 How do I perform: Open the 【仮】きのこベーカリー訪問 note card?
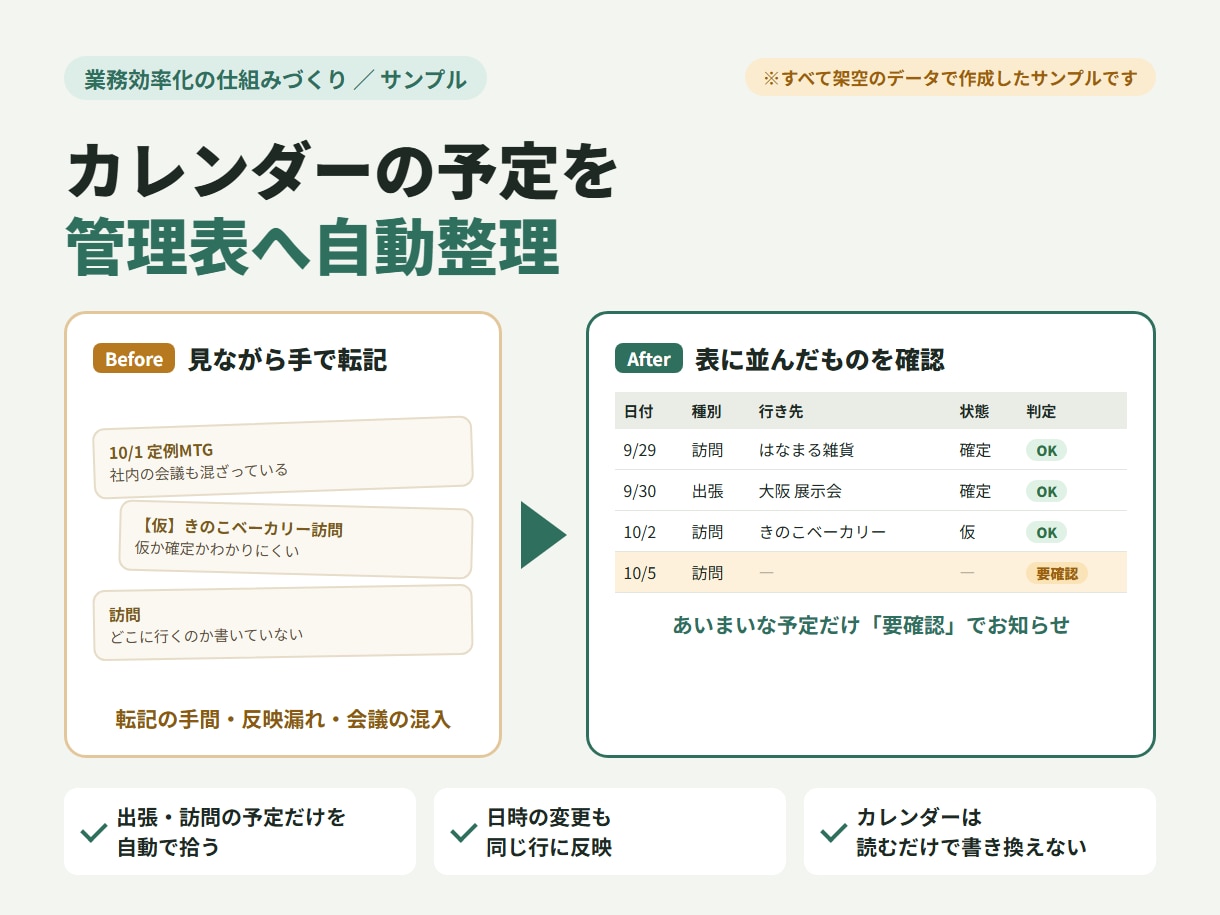(296, 539)
